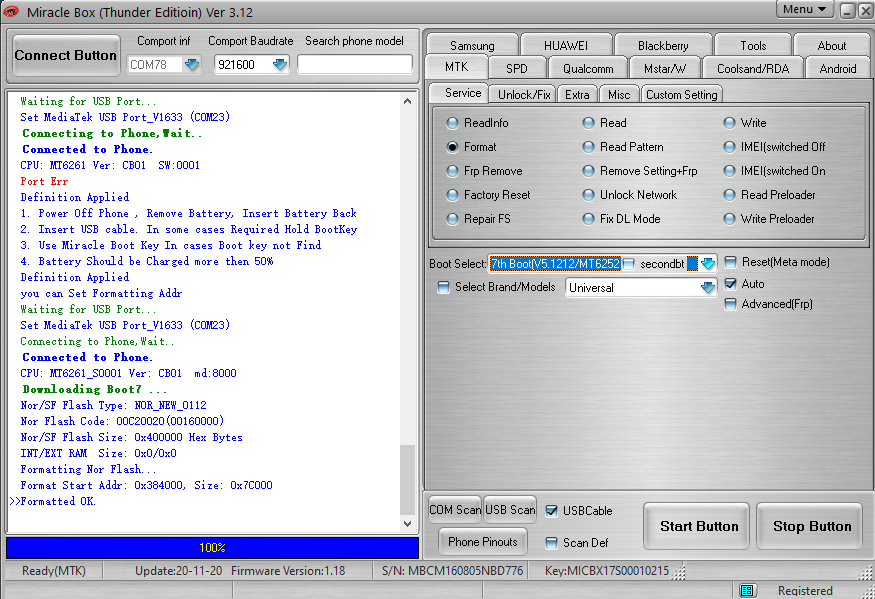Click the 'Port Err' log line

44,181
